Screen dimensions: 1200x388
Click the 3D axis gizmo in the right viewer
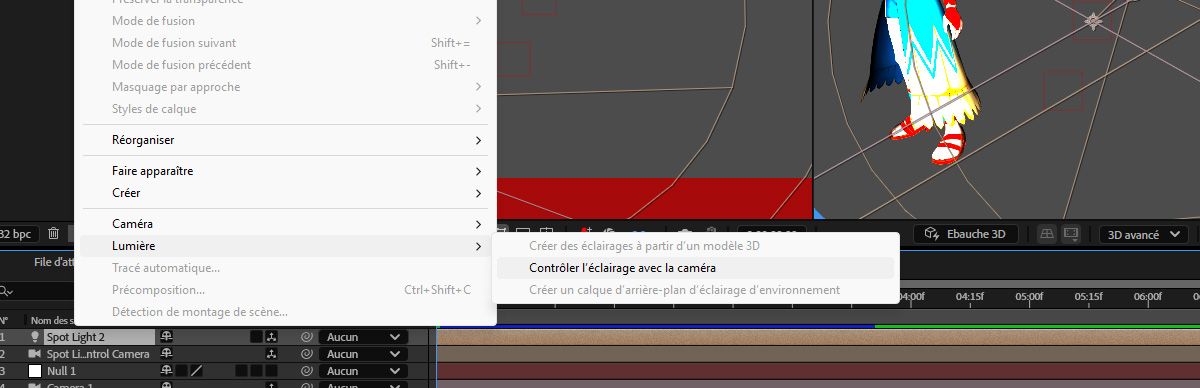coord(1094,20)
